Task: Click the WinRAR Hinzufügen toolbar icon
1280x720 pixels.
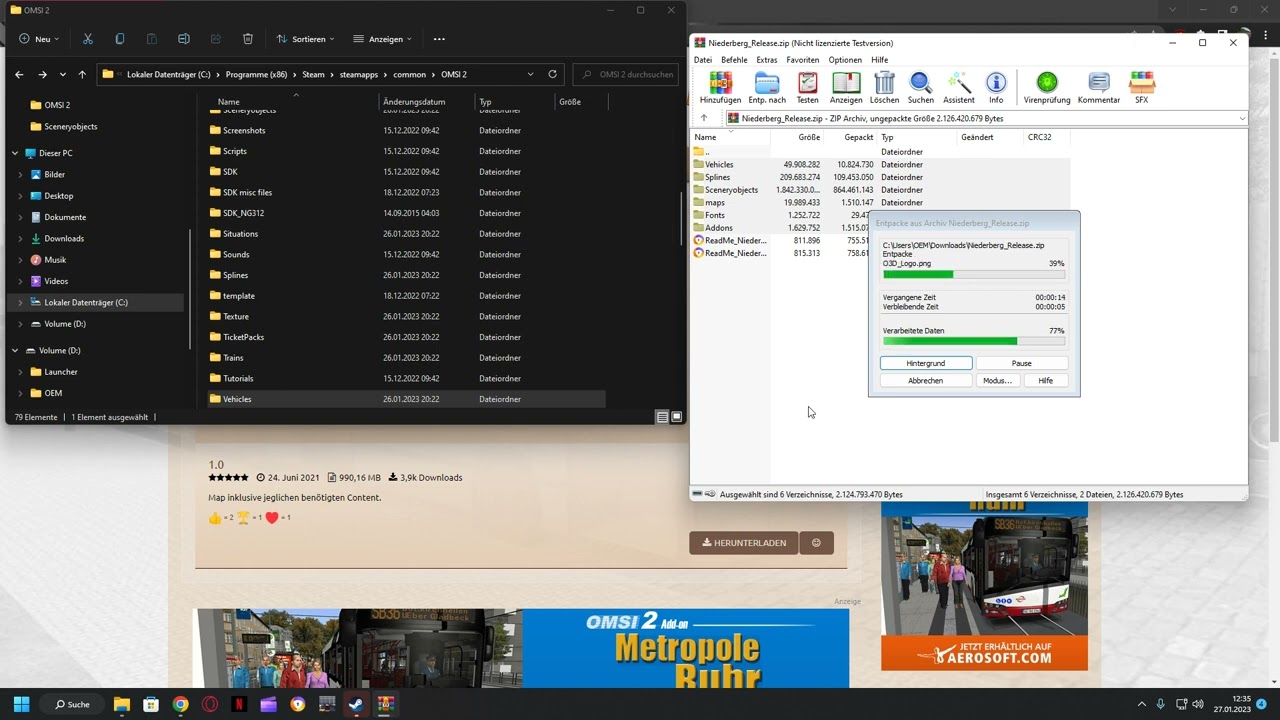Action: pos(720,88)
